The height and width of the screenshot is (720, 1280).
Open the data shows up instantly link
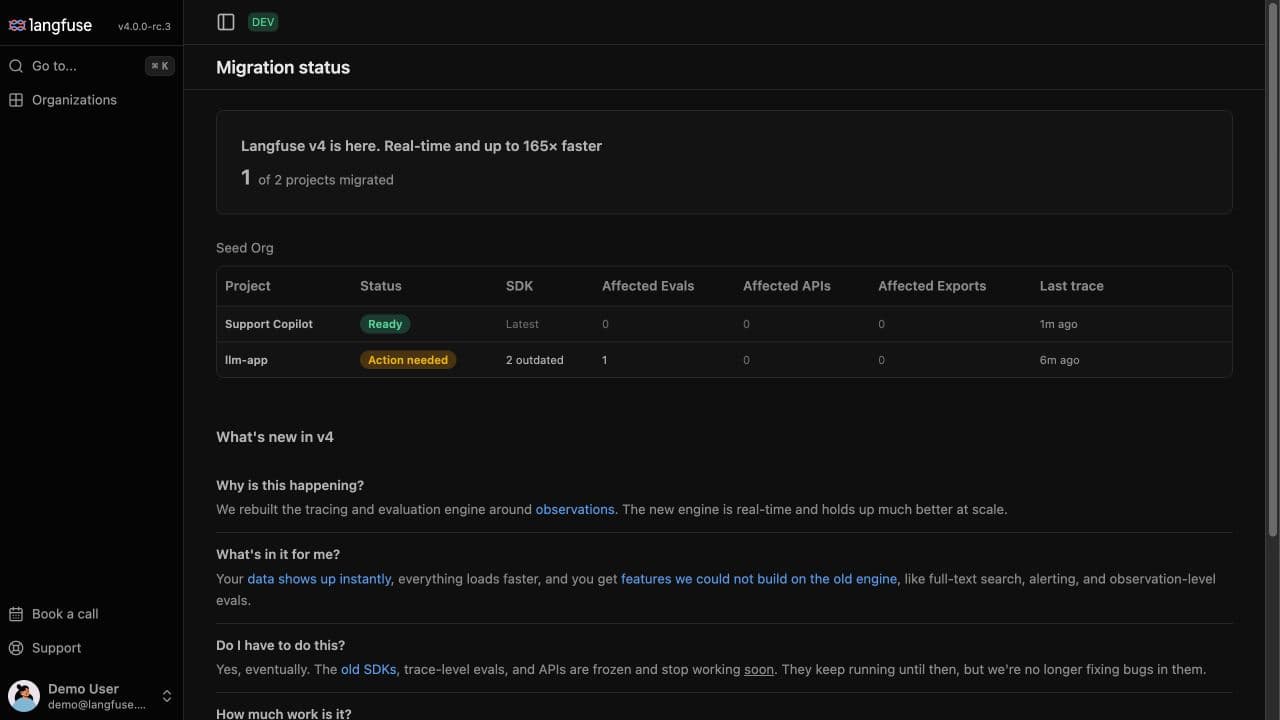coord(319,579)
